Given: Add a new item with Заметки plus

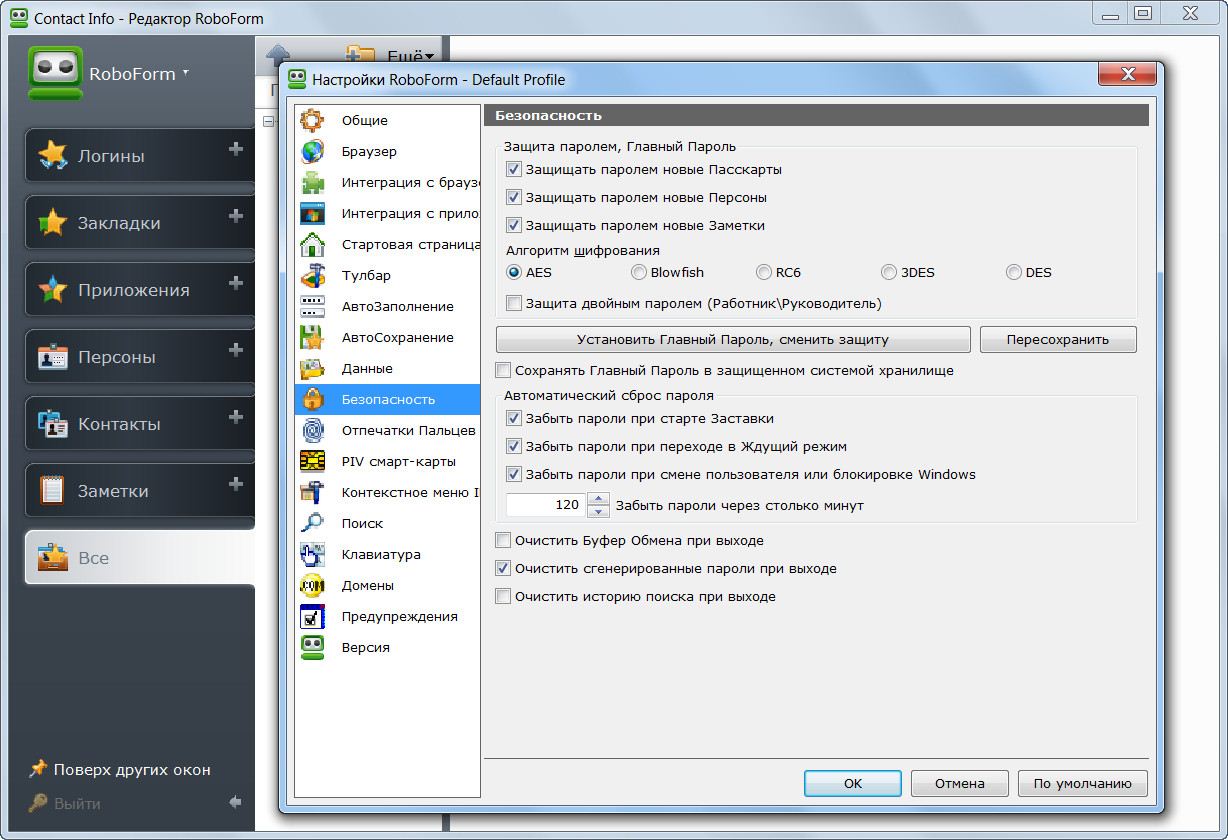Looking at the screenshot, I should click(236, 484).
